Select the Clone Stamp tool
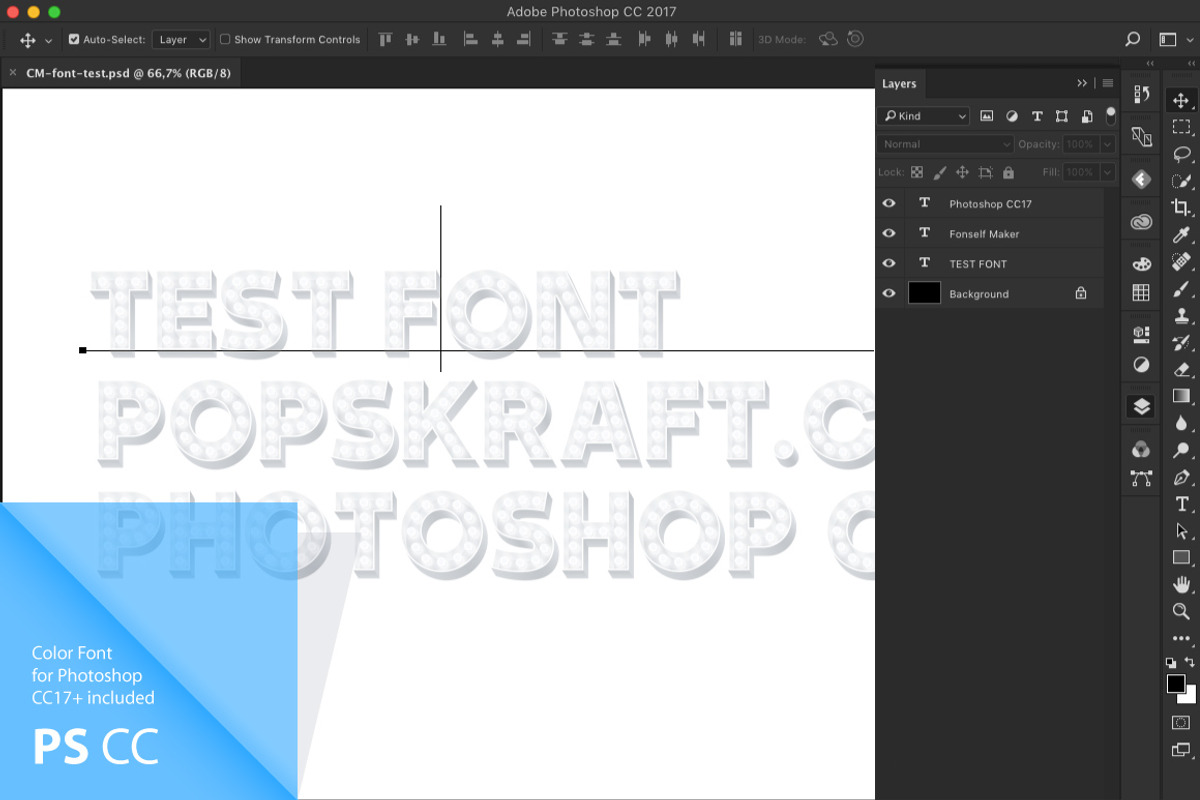Image resolution: width=1200 pixels, height=800 pixels. [x=1181, y=316]
